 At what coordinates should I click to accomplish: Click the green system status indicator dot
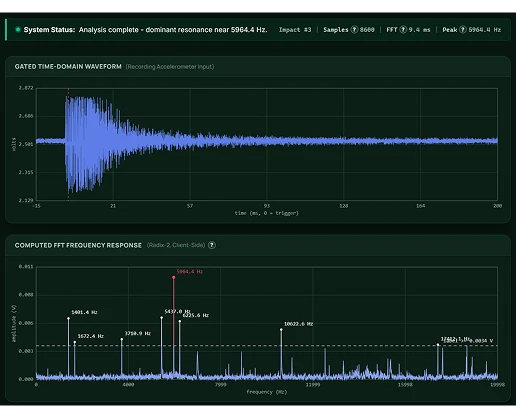pos(18,30)
